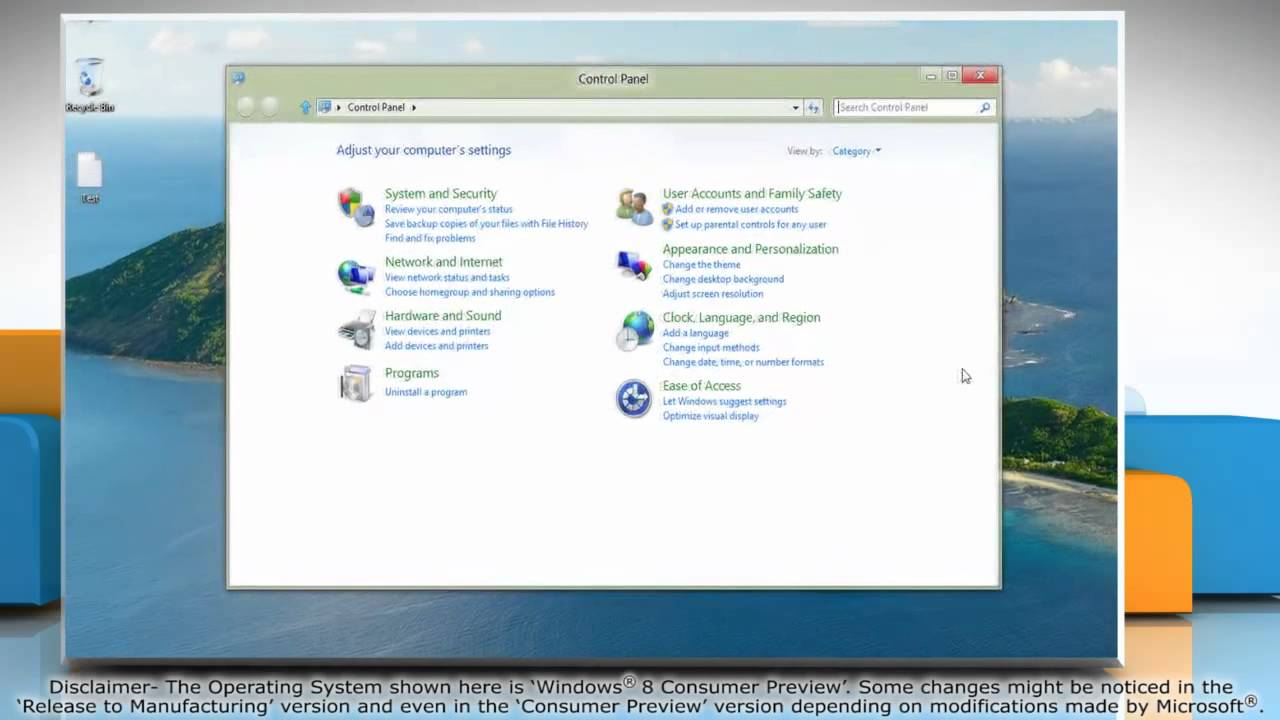Click Find and fix problems
This screenshot has height=720, width=1280.
click(x=430, y=238)
